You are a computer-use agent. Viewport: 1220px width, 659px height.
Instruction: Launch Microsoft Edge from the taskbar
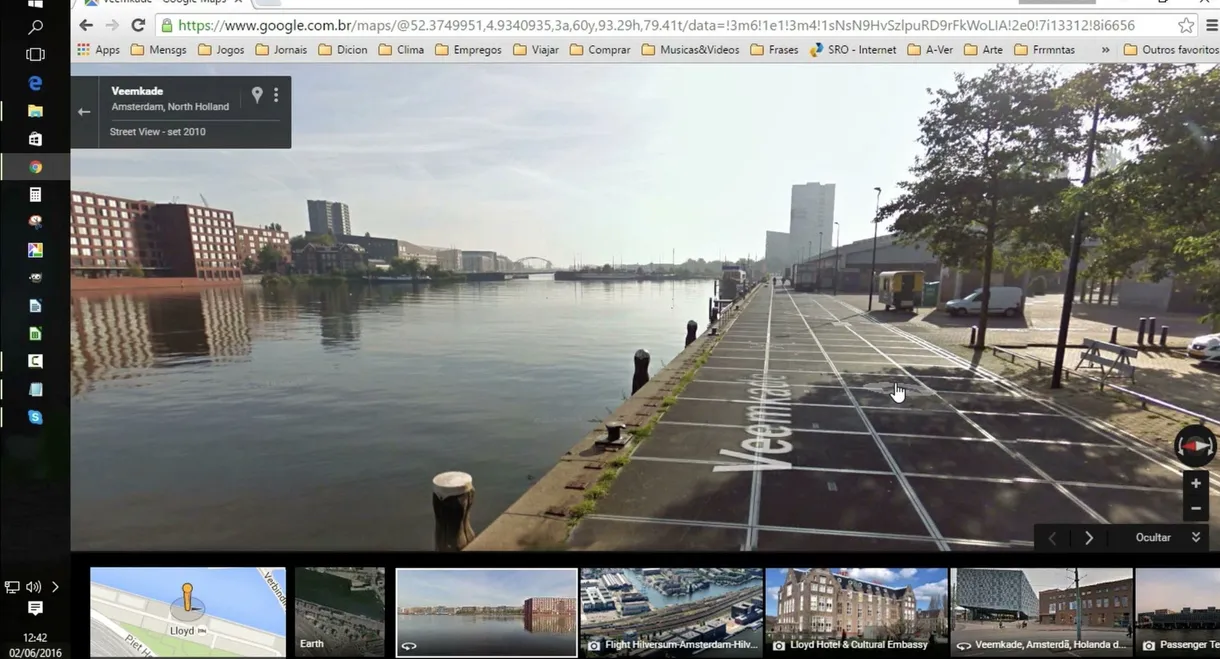point(35,83)
